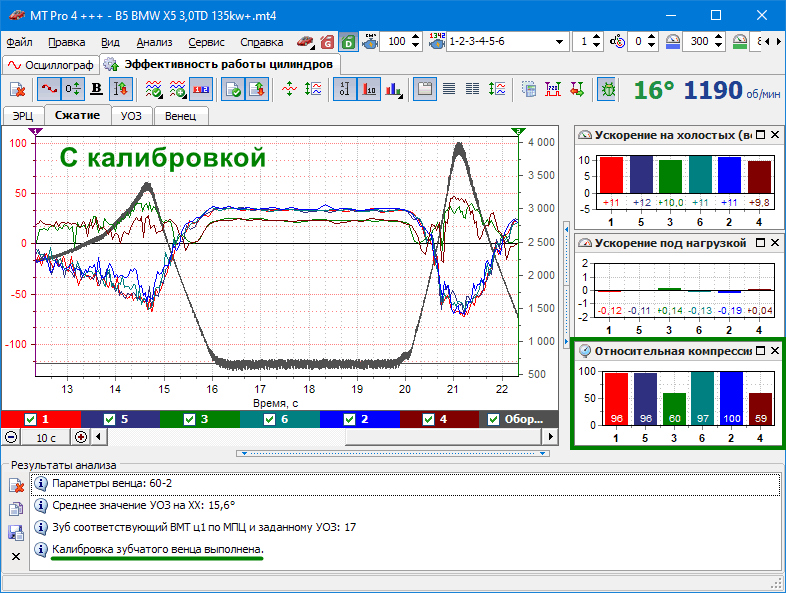Maximize the Относительная компрессия panel
The height and width of the screenshot is (593, 786).
(x=760, y=350)
